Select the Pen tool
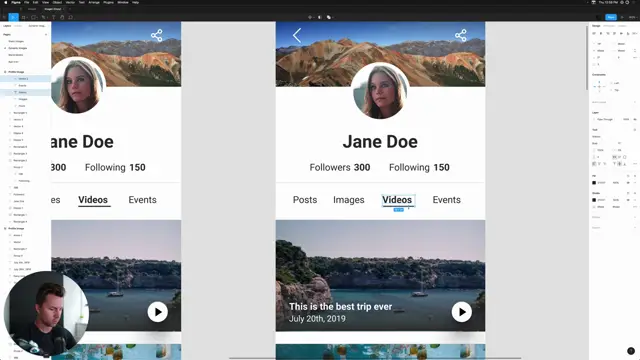The height and width of the screenshot is (360, 640). coord(44,17)
